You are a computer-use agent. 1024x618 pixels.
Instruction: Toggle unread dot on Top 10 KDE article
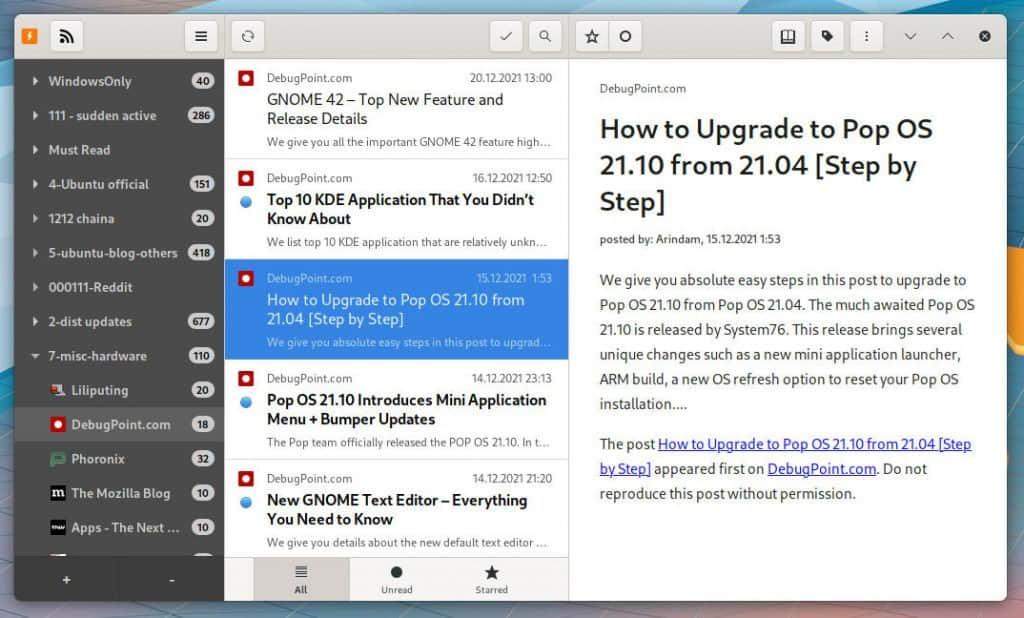[246, 201]
